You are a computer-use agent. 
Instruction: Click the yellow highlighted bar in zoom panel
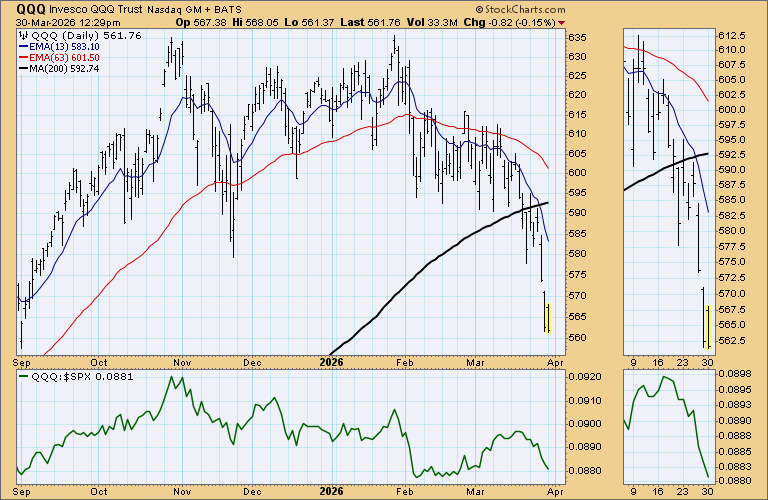[x=707, y=327]
